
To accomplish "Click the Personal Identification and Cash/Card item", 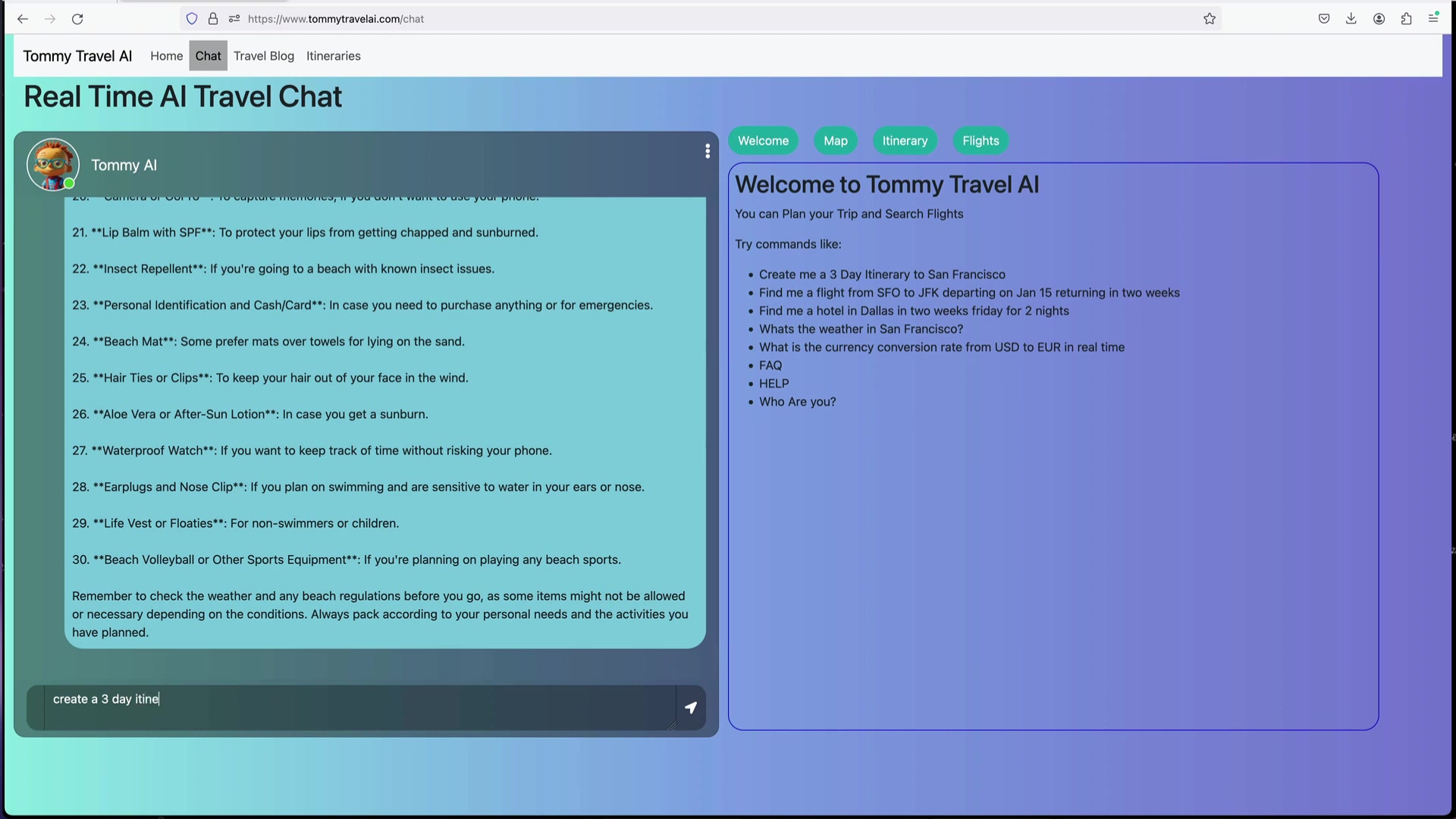I will 362,306.
